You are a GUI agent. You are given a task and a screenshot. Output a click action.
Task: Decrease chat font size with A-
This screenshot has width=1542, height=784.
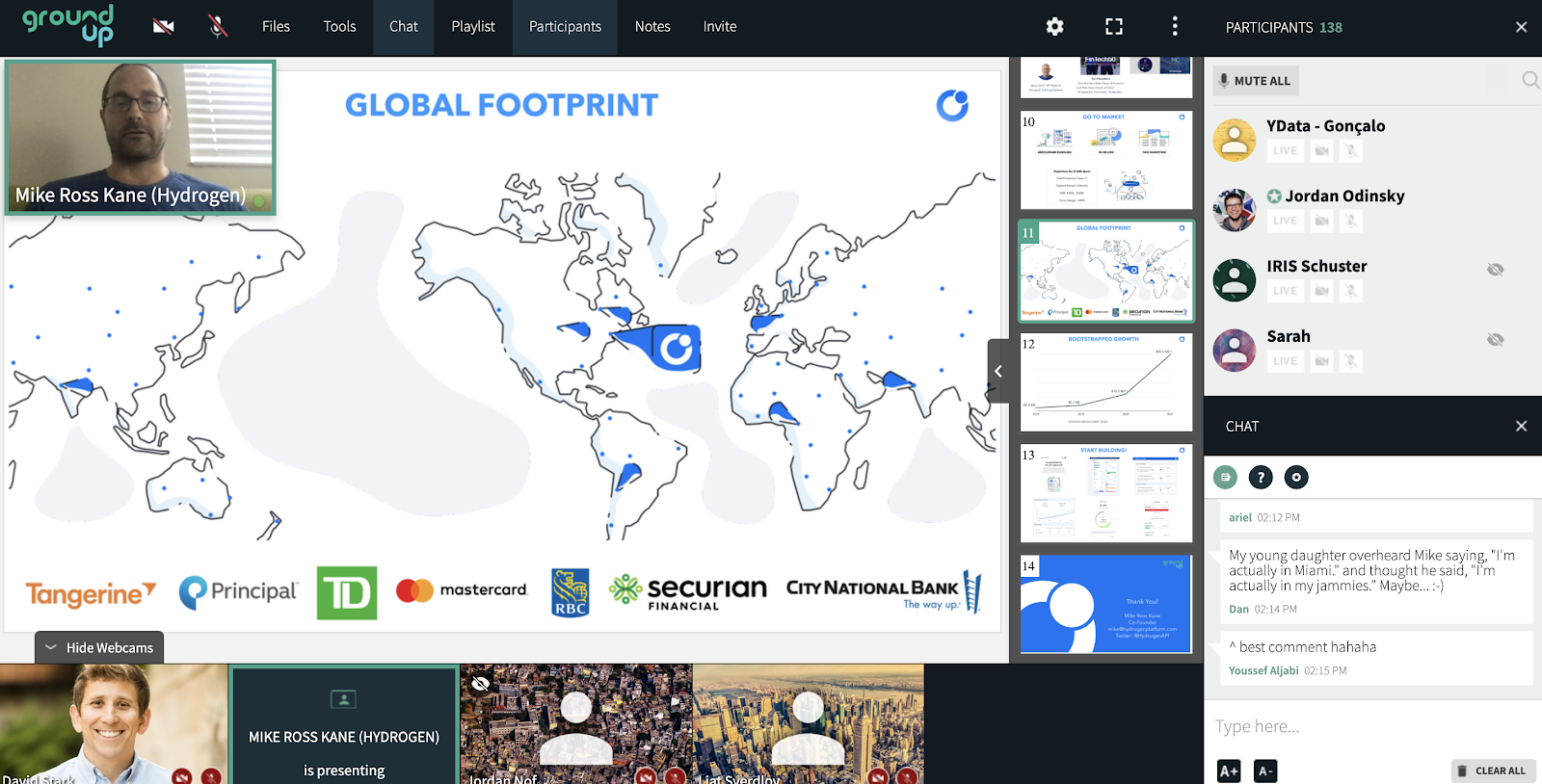[1265, 771]
